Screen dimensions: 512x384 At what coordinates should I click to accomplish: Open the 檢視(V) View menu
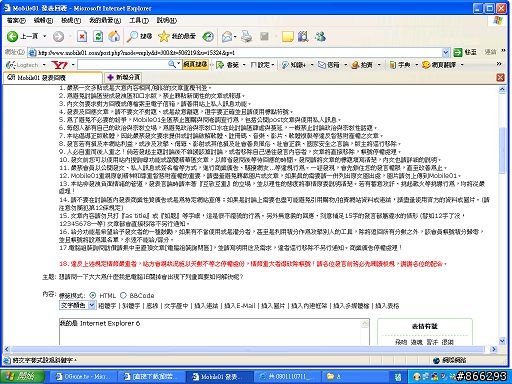coord(71,20)
